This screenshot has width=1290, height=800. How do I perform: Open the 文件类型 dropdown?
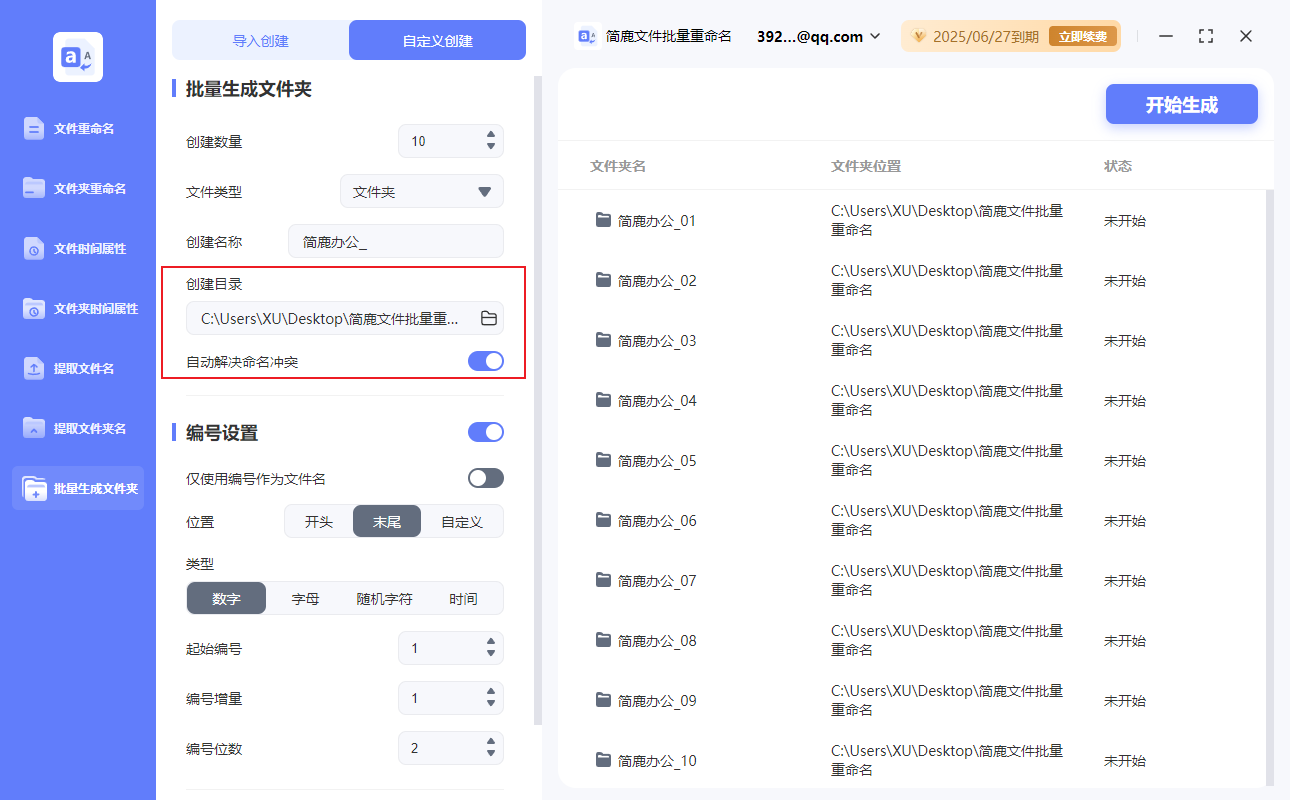(421, 191)
